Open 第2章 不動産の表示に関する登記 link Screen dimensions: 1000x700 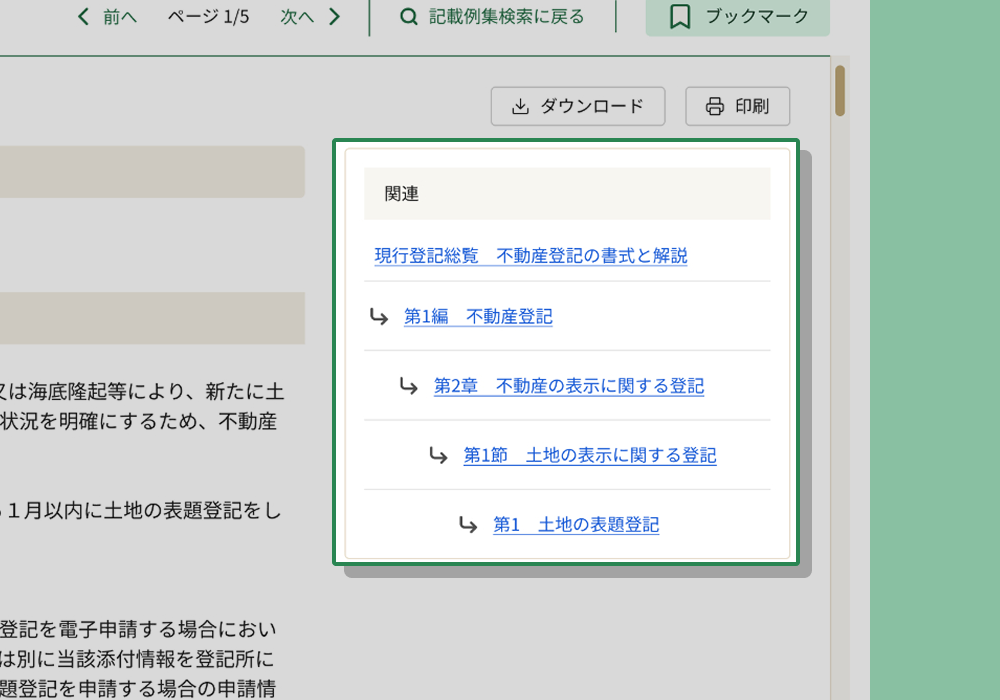(569, 386)
